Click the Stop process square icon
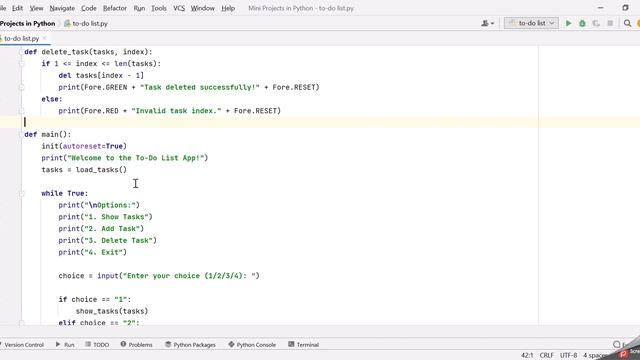640x360 pixels. (610, 23)
